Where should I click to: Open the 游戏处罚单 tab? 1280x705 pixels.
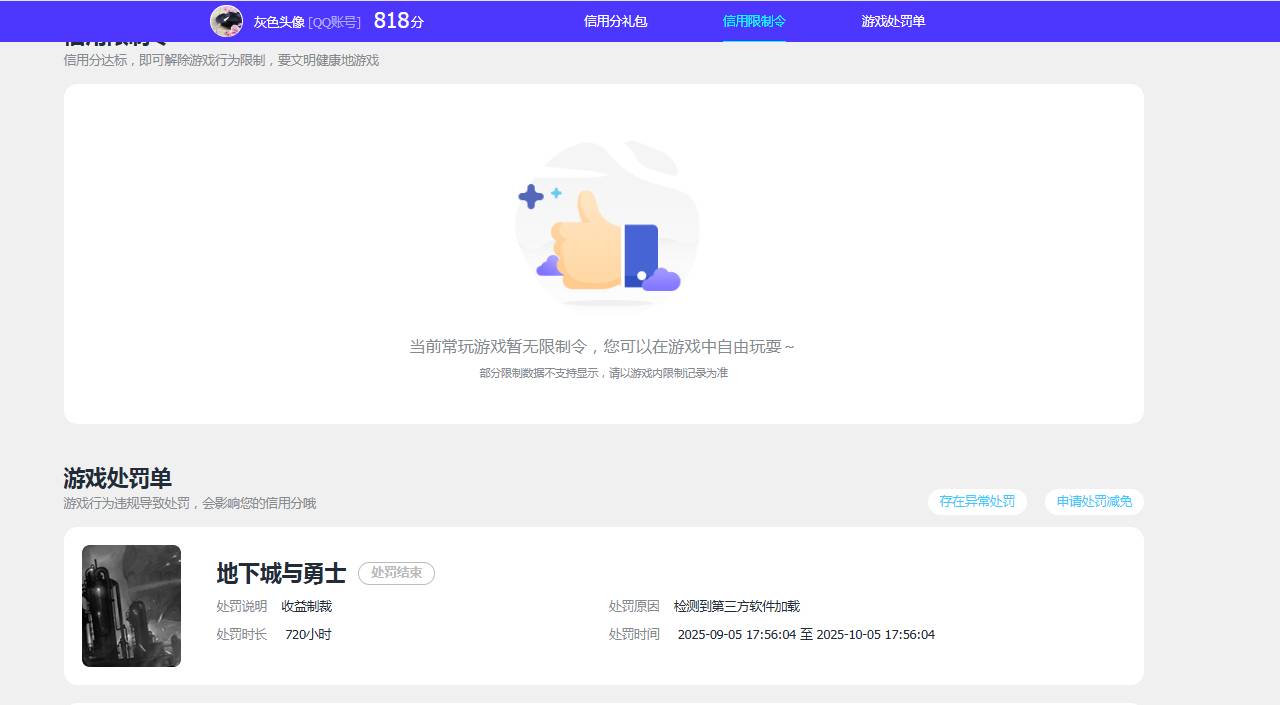(891, 20)
